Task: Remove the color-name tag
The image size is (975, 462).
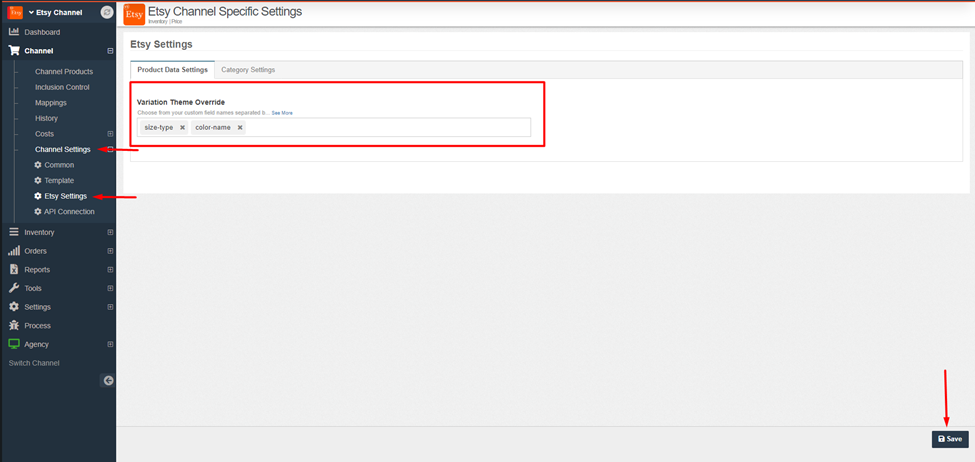Action: [x=240, y=127]
